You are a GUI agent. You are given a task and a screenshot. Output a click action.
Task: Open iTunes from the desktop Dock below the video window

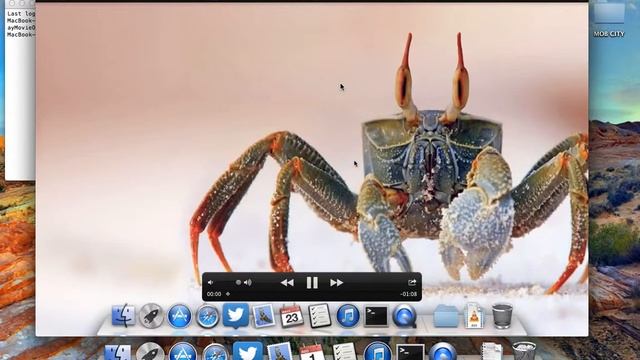pyautogui.click(x=377, y=351)
